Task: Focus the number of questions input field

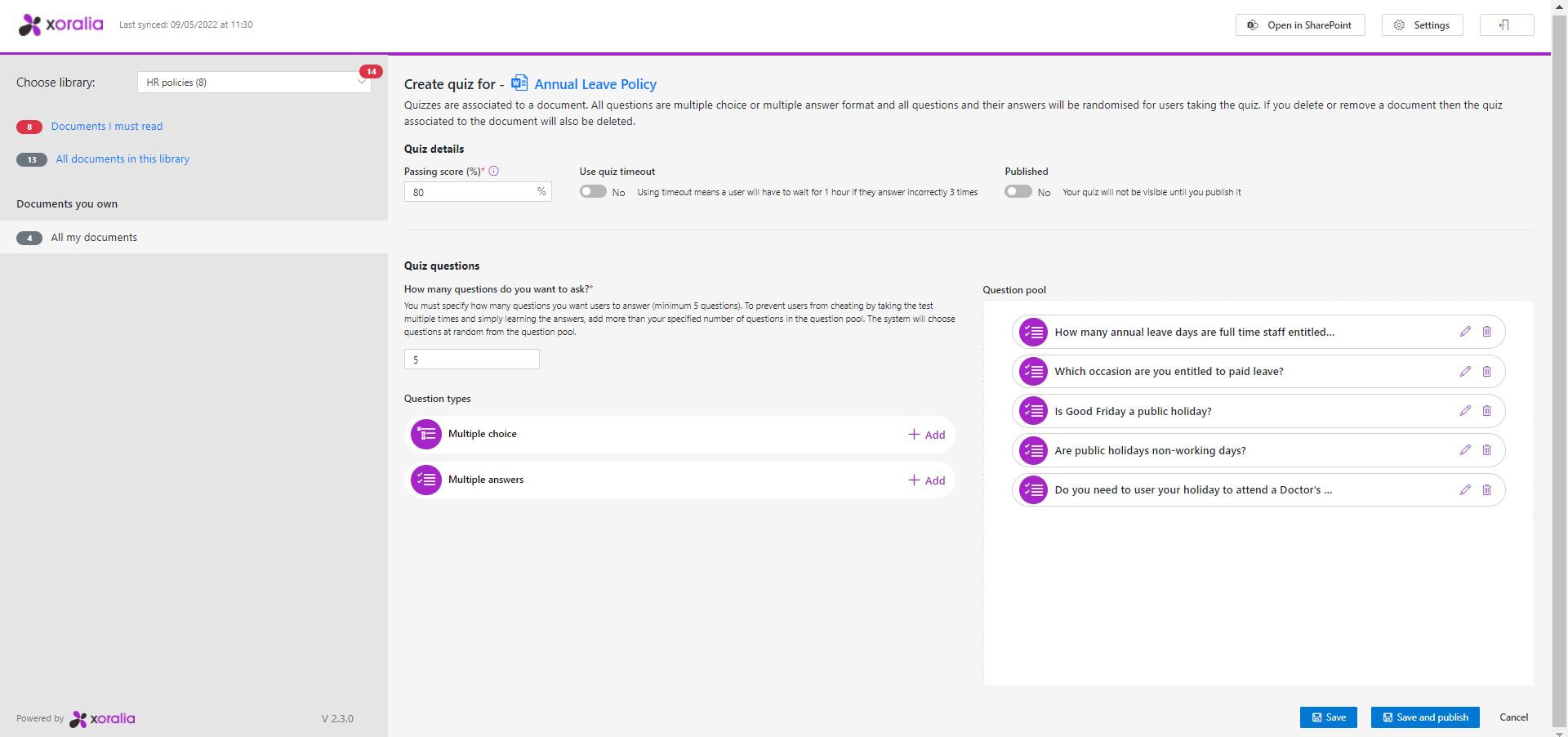Action: (x=472, y=360)
